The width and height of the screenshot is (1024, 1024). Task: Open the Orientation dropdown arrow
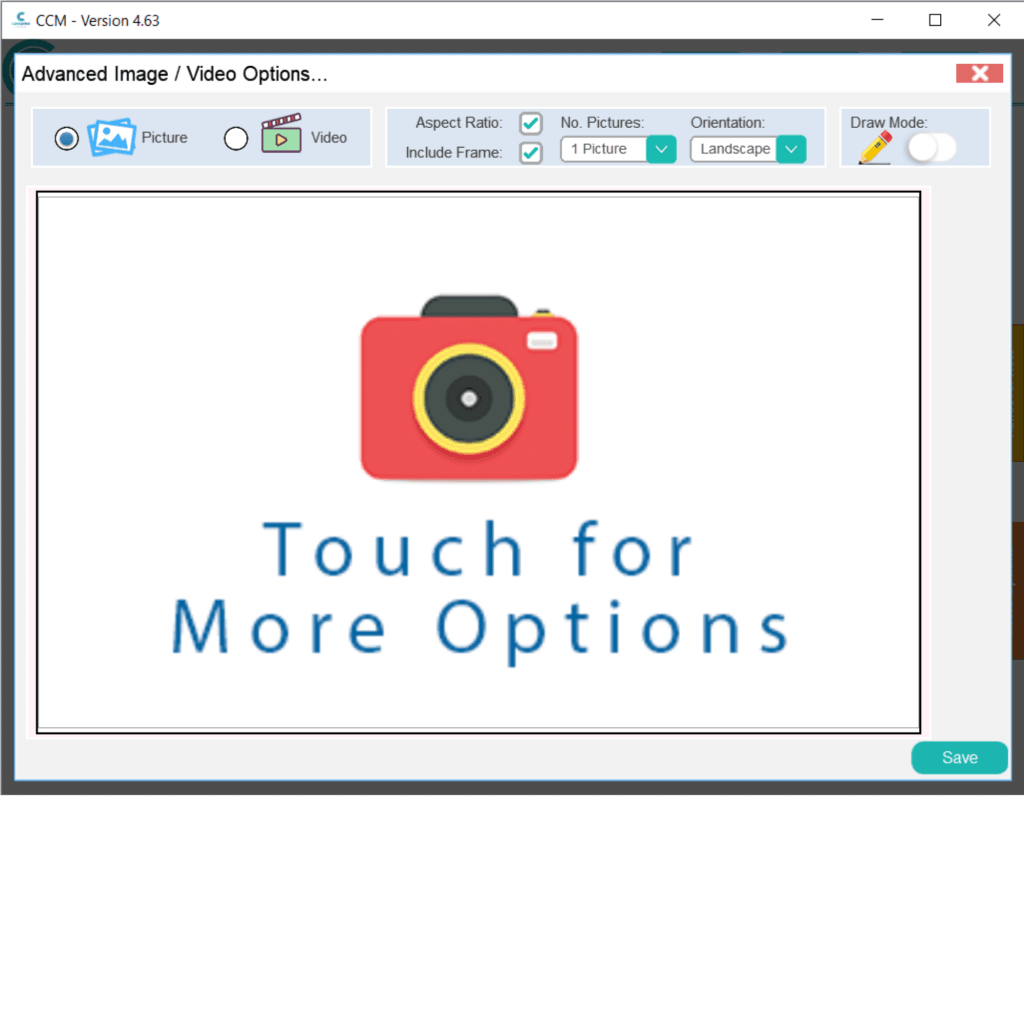point(791,150)
